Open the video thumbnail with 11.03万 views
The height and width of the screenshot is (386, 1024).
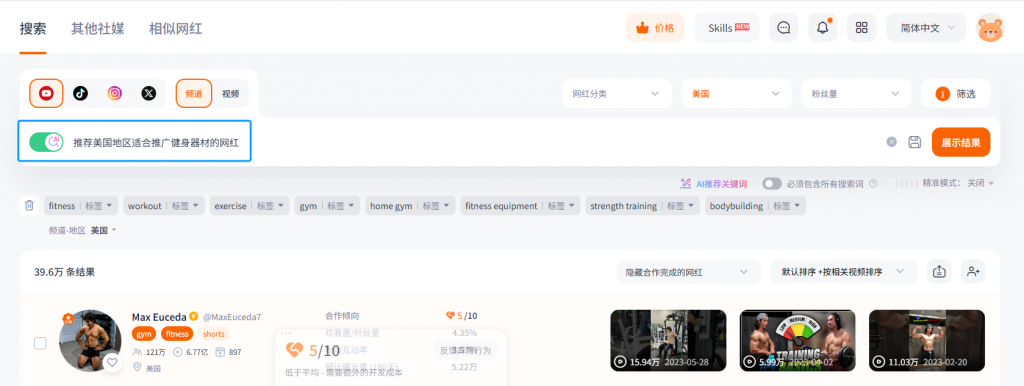click(927, 340)
